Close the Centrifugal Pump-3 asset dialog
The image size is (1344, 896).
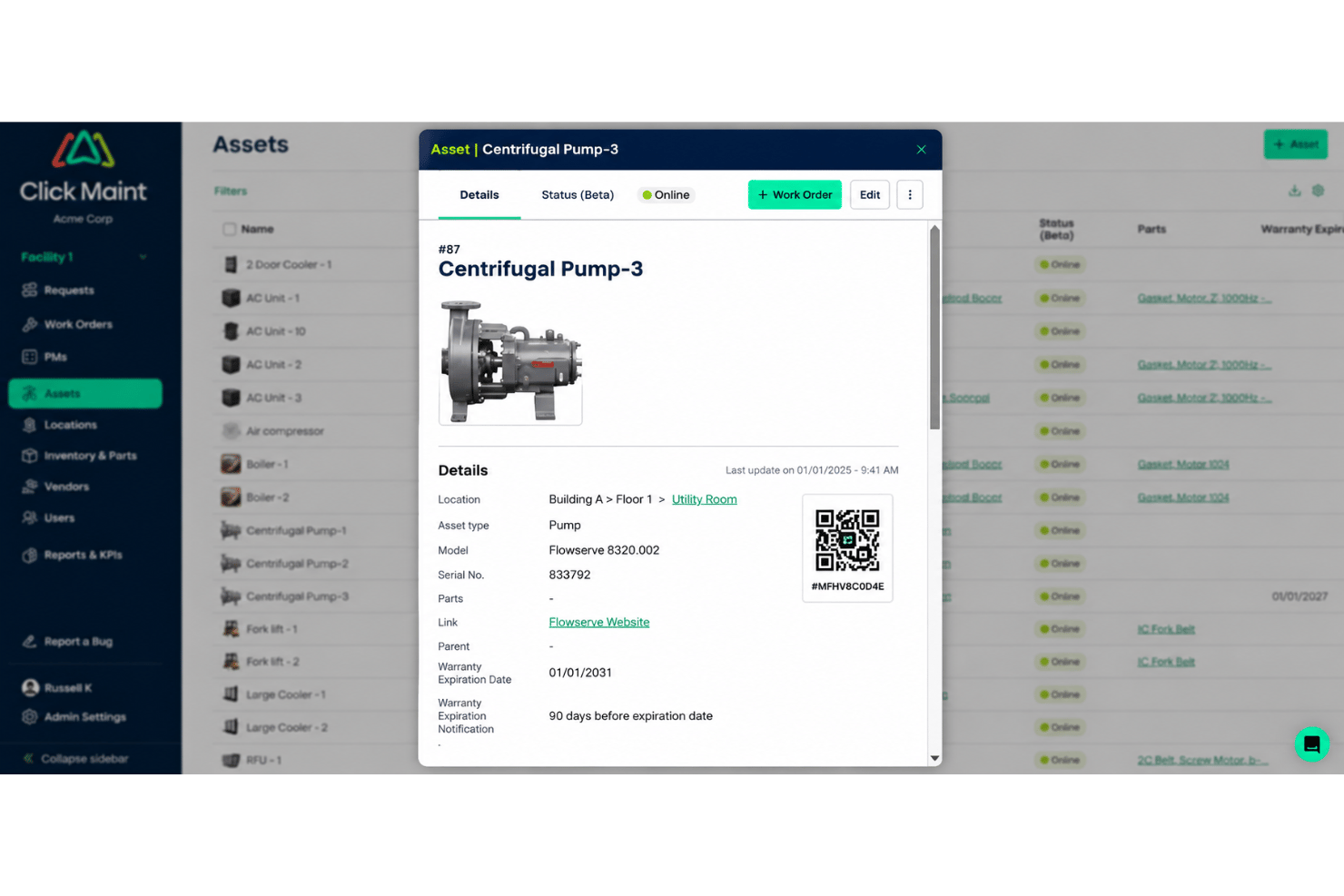point(921,150)
